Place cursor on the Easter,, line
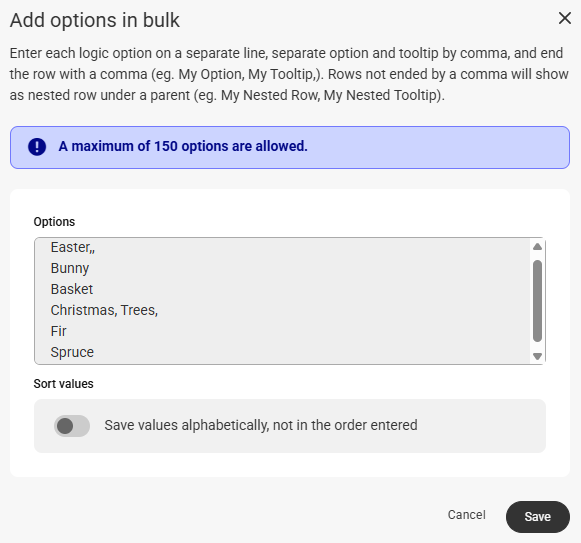Image resolution: width=581 pixels, height=543 pixels. [x=73, y=247]
